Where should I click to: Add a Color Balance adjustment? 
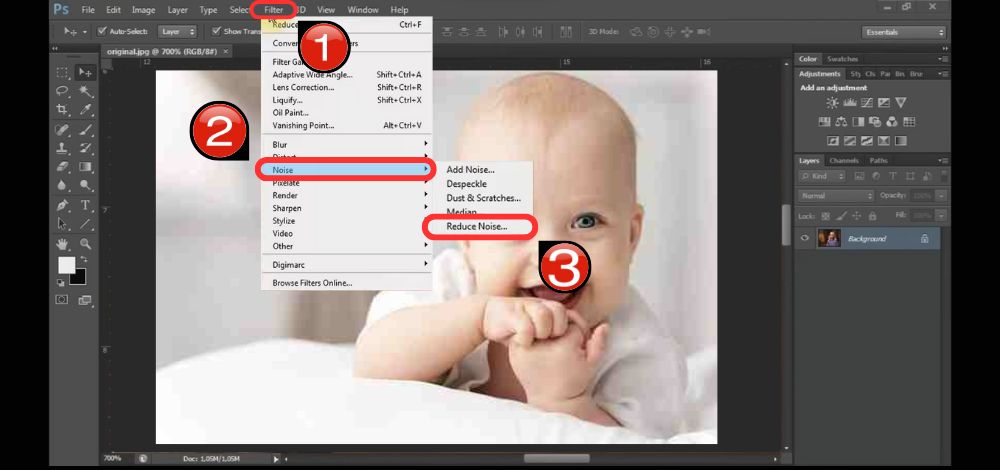click(841, 122)
